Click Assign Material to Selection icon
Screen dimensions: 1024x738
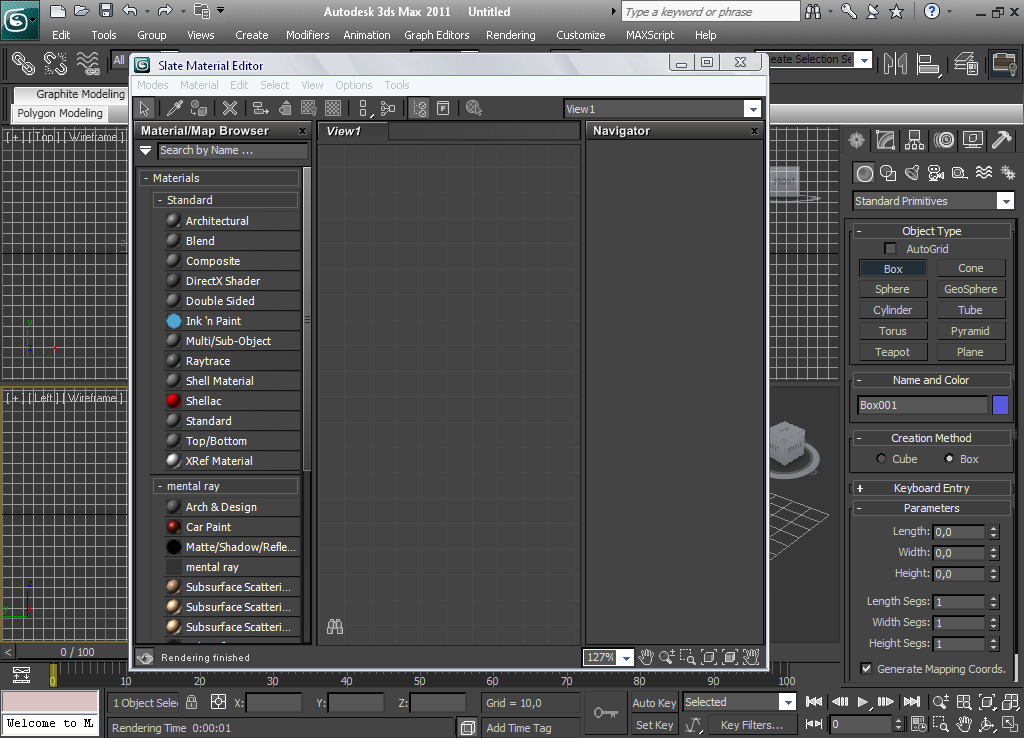tap(199, 108)
